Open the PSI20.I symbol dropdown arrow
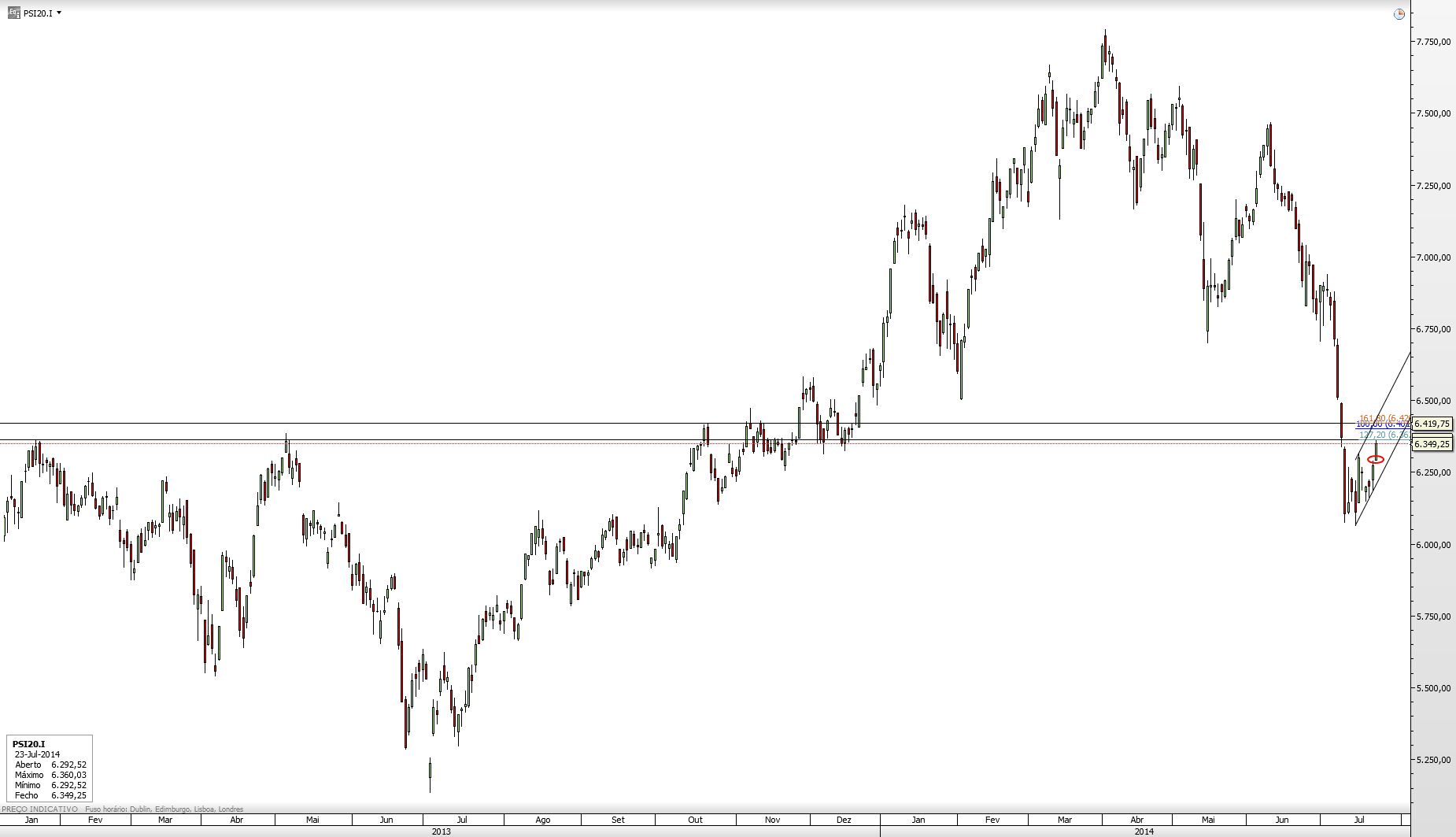Image resolution: width=1456 pixels, height=837 pixels. pyautogui.click(x=59, y=13)
